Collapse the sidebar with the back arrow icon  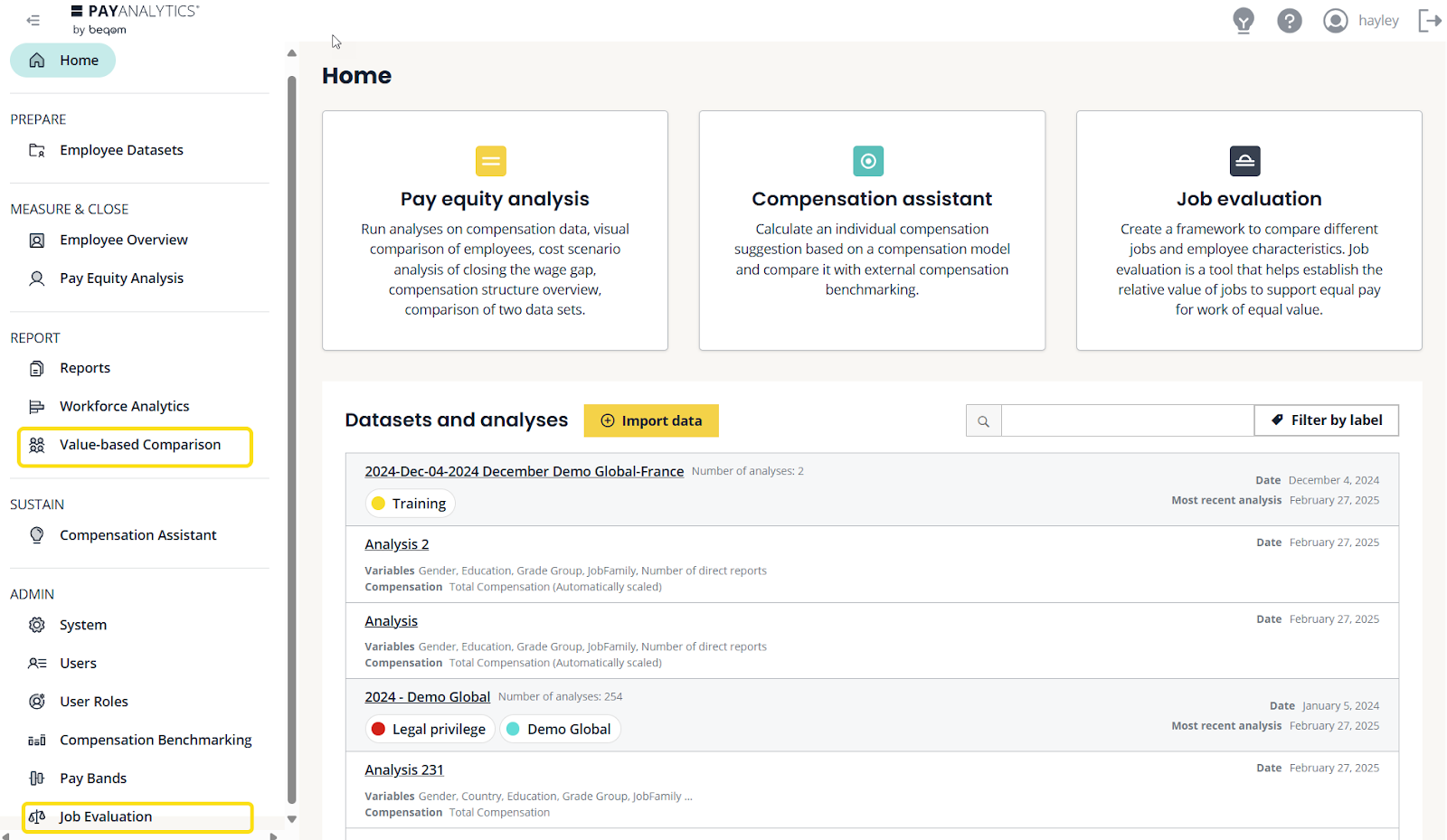(x=33, y=20)
